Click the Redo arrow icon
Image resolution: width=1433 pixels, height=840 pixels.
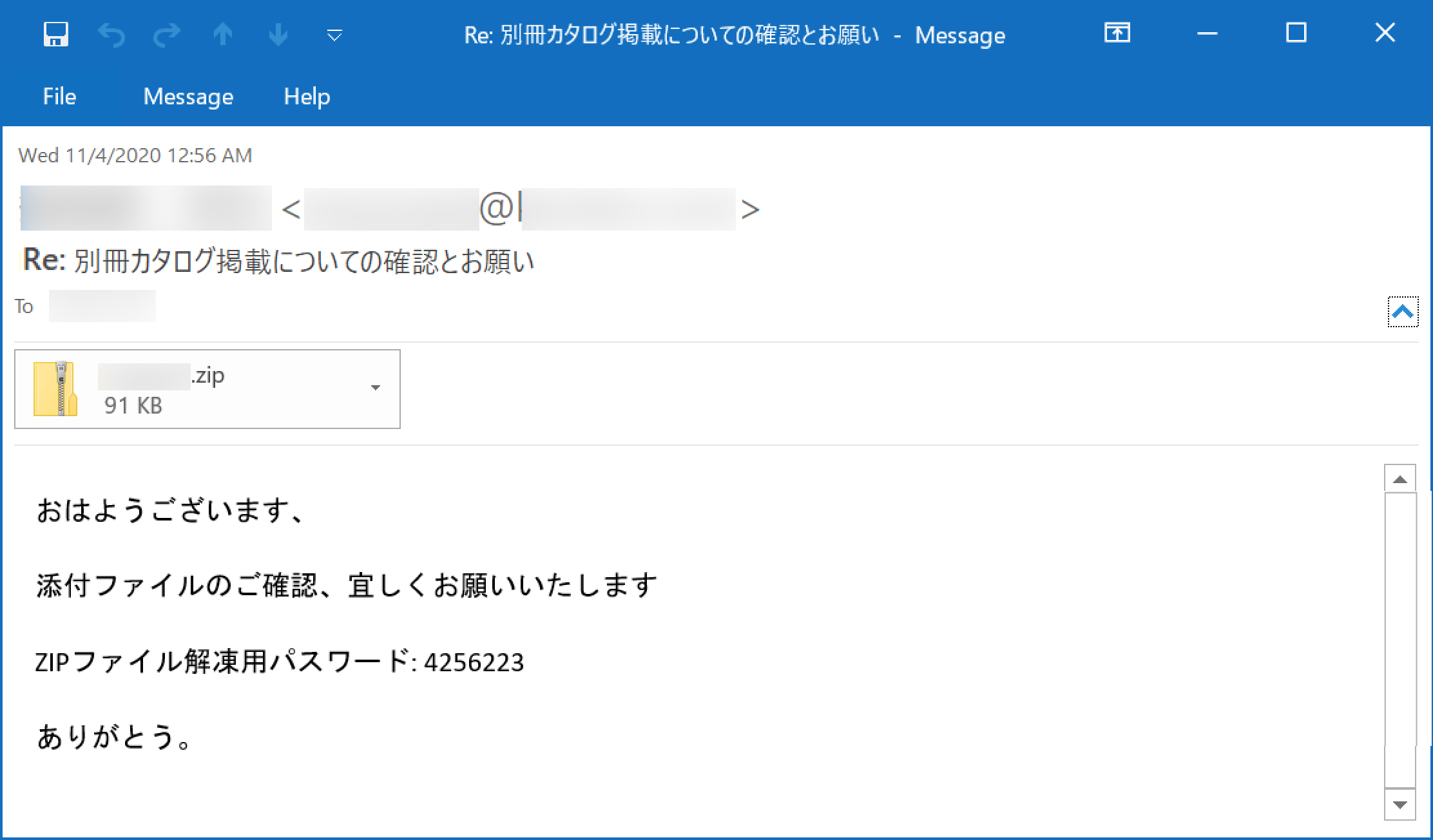point(167,34)
